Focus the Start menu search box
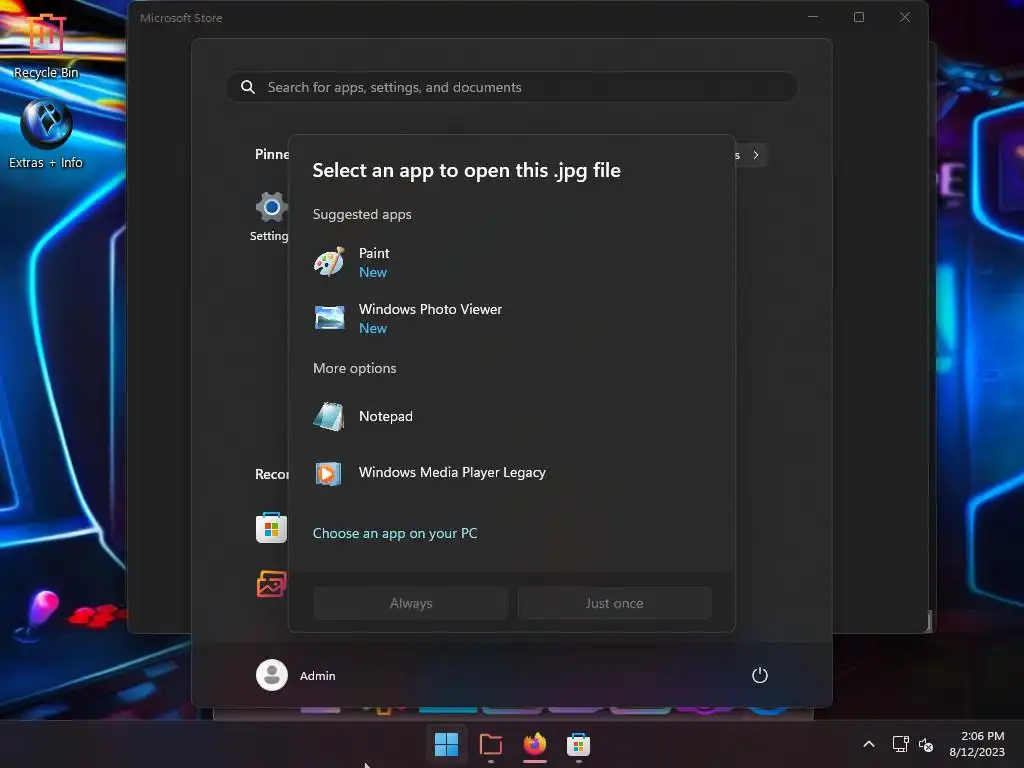 (511, 87)
